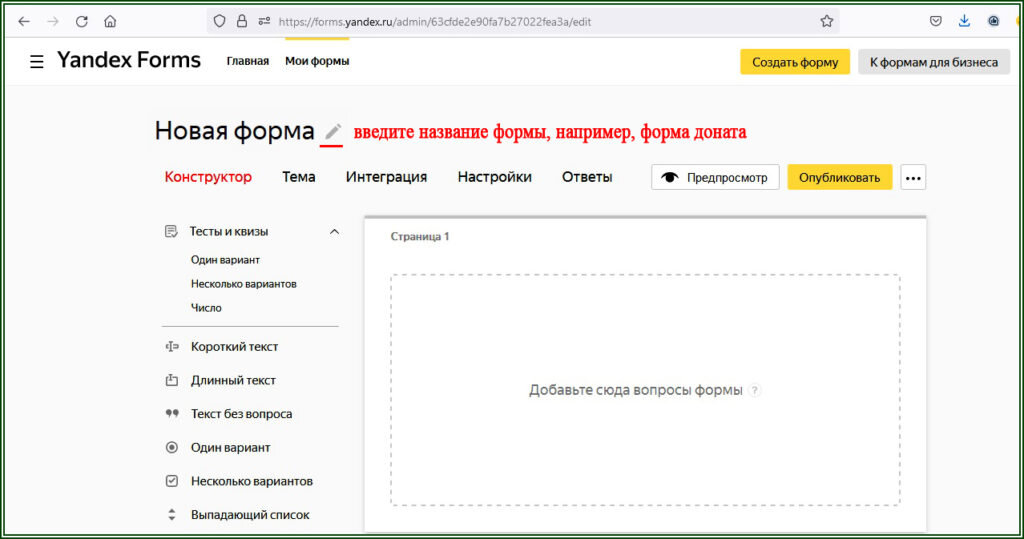This screenshot has width=1024, height=539.
Task: Go back with browser back arrow
Action: (24, 22)
